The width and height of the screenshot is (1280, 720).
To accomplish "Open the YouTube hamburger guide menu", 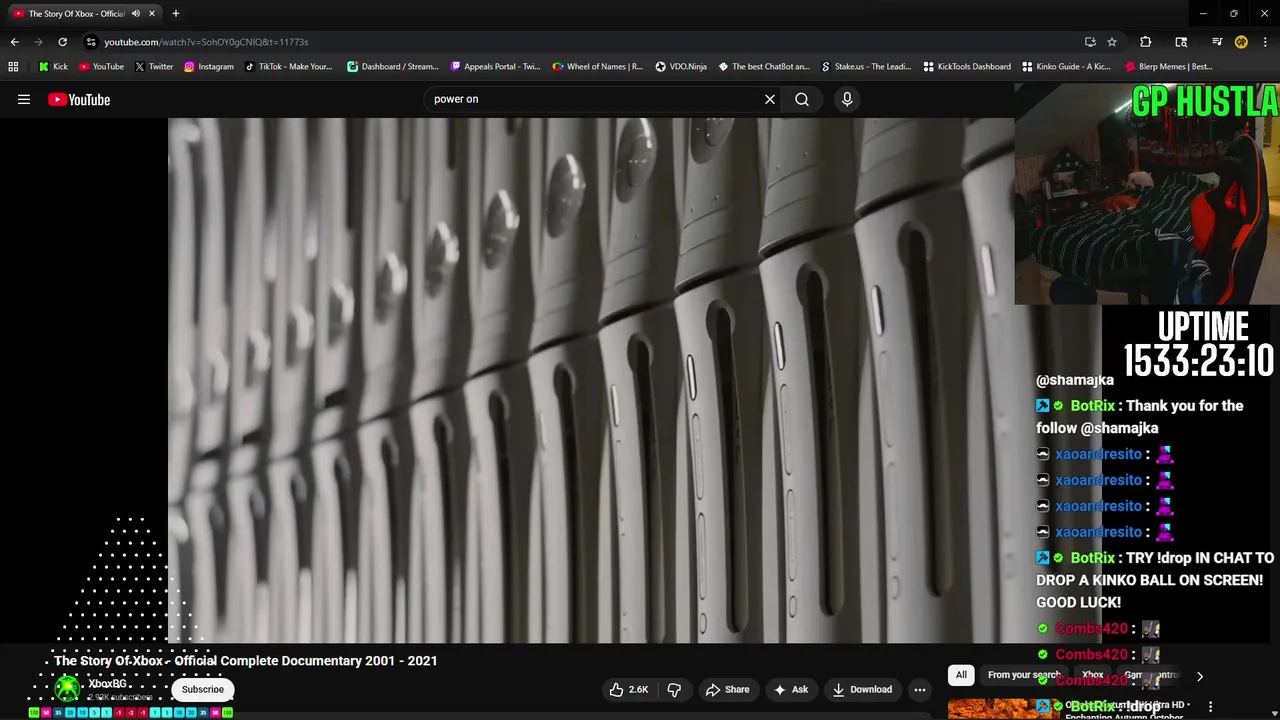I will pyautogui.click(x=24, y=99).
